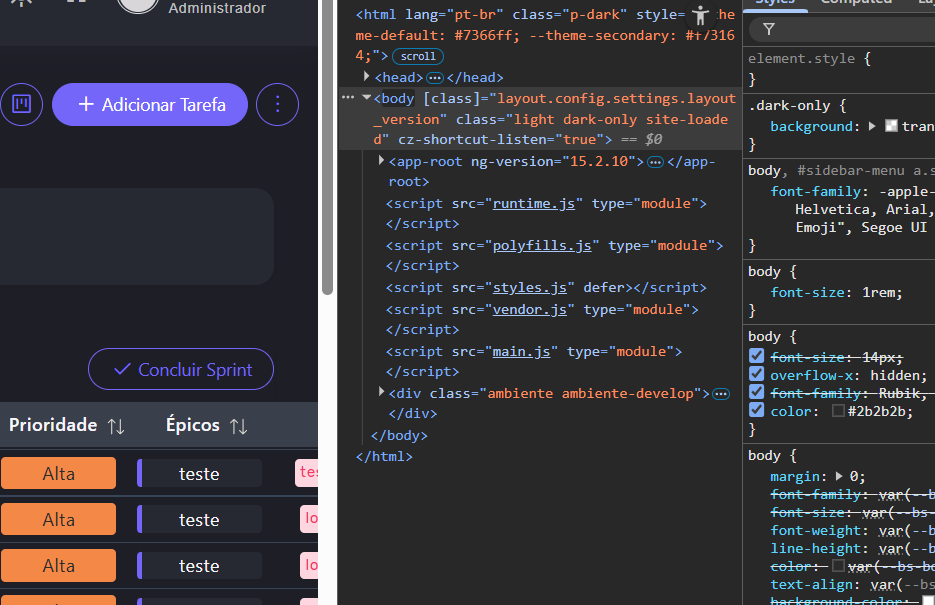Expand the head element node

(367, 77)
